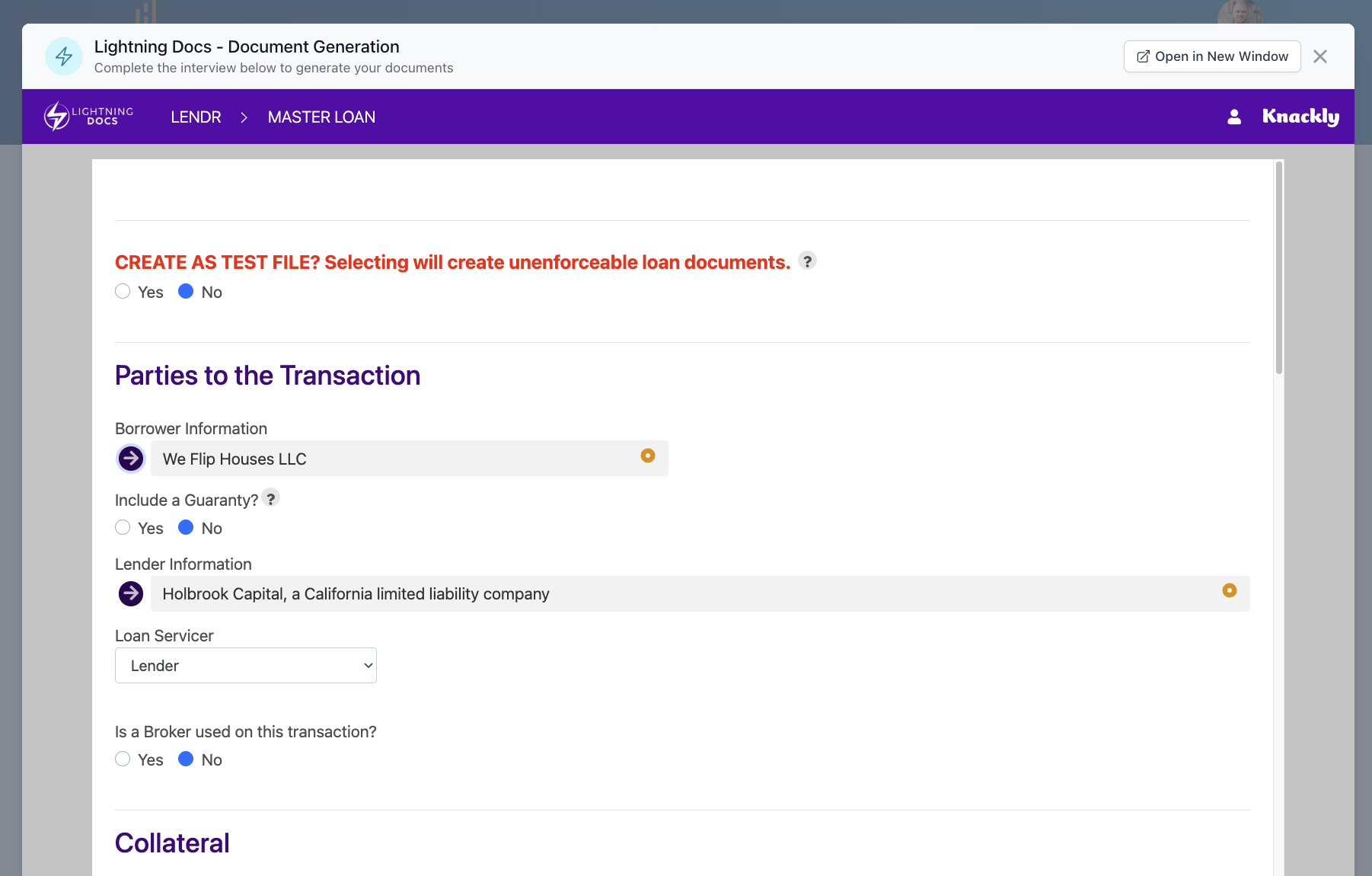Click the Knackly logo

(1300, 117)
